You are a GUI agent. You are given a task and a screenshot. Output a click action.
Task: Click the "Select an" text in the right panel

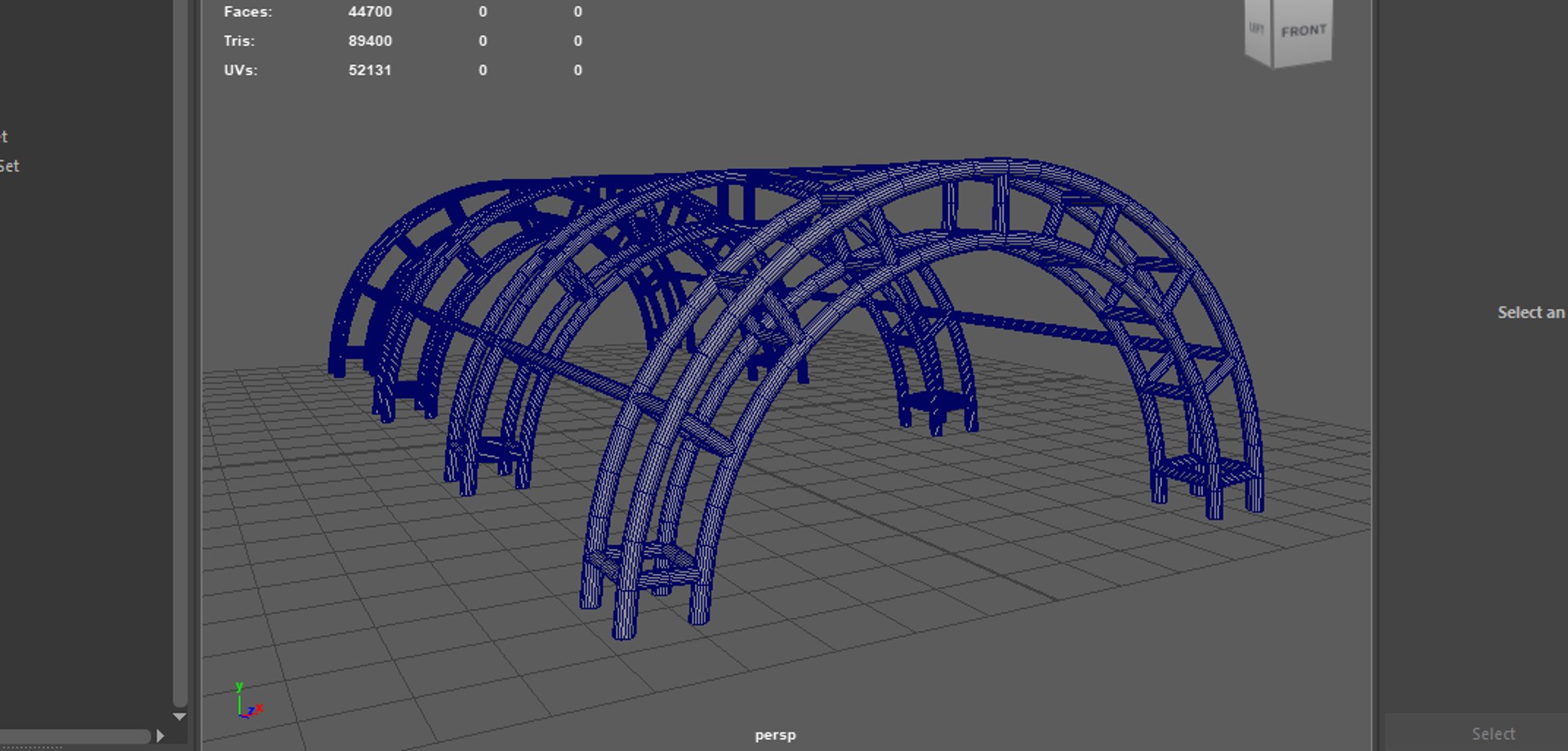click(x=1531, y=312)
